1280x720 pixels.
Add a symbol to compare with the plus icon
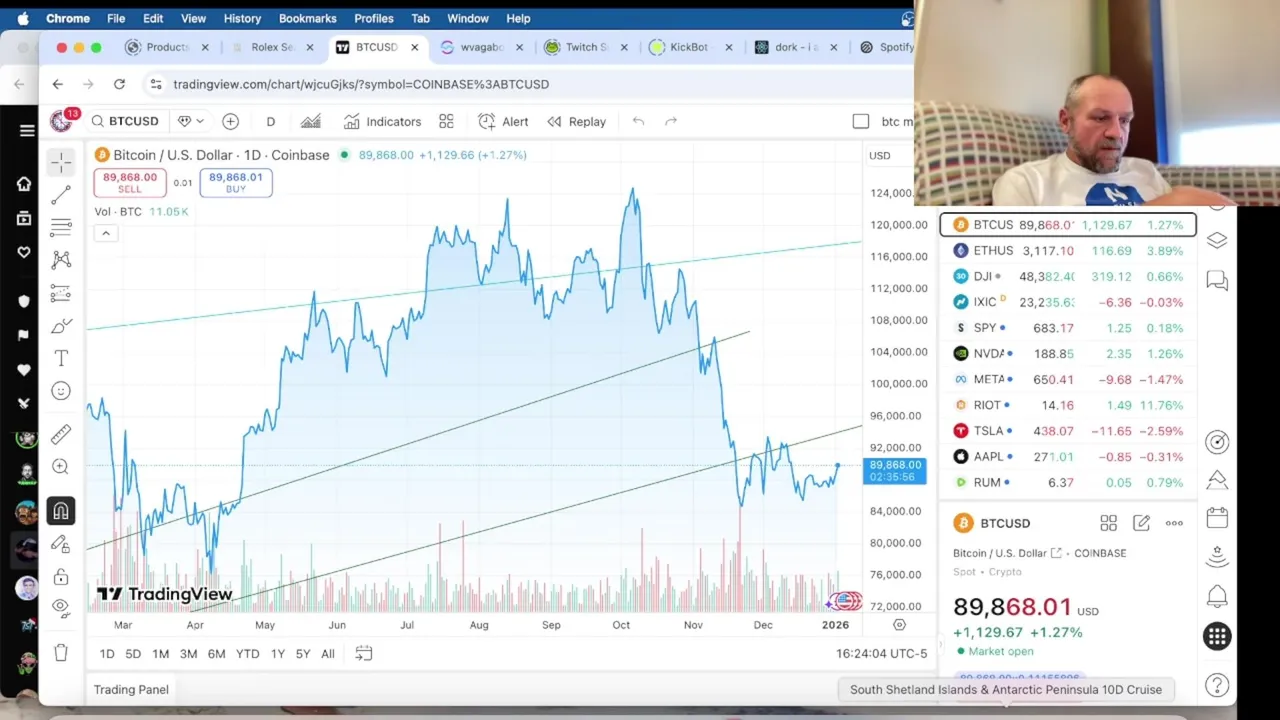tap(230, 121)
